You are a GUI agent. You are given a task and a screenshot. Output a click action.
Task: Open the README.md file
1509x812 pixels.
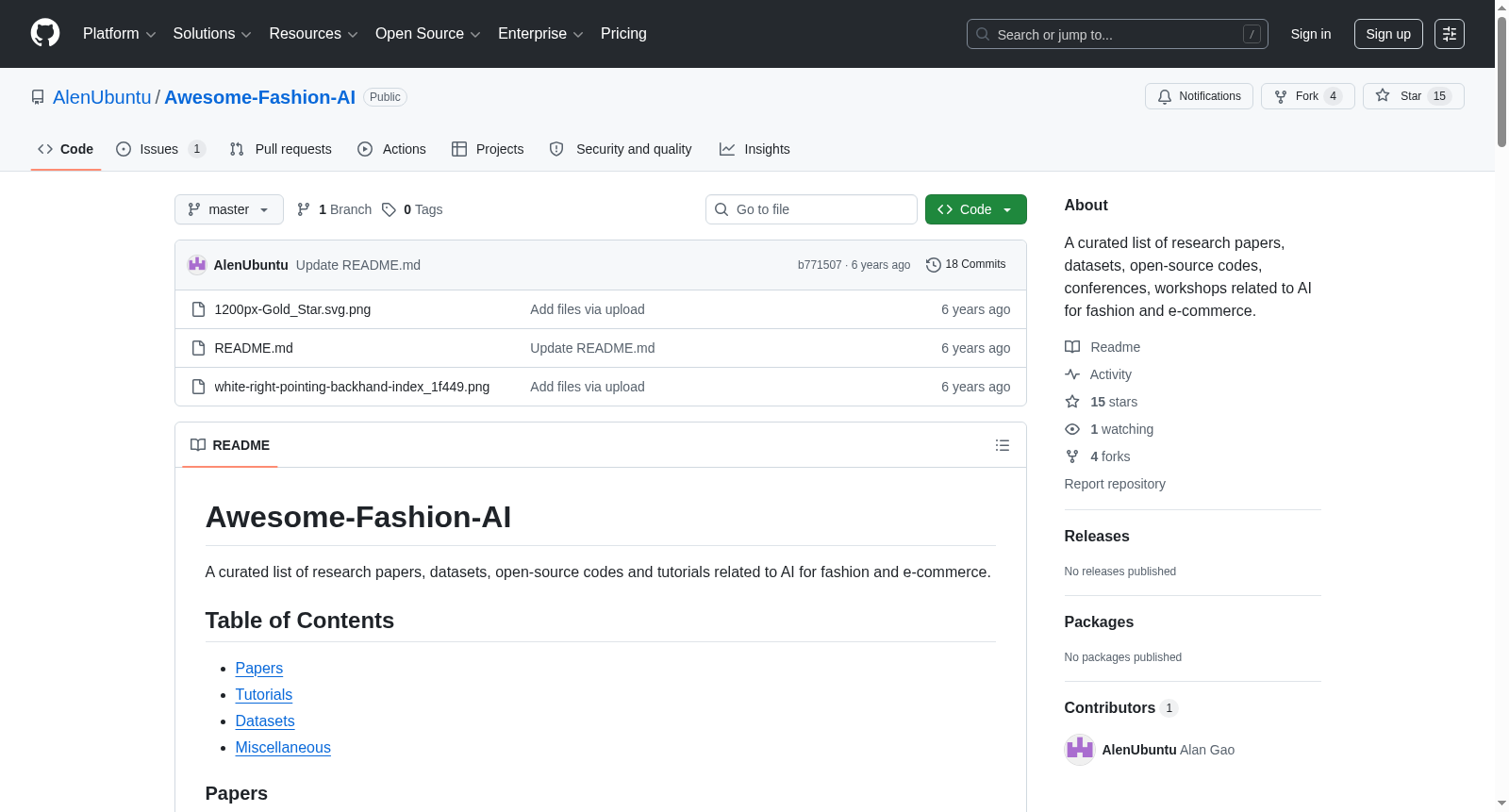tap(254, 348)
